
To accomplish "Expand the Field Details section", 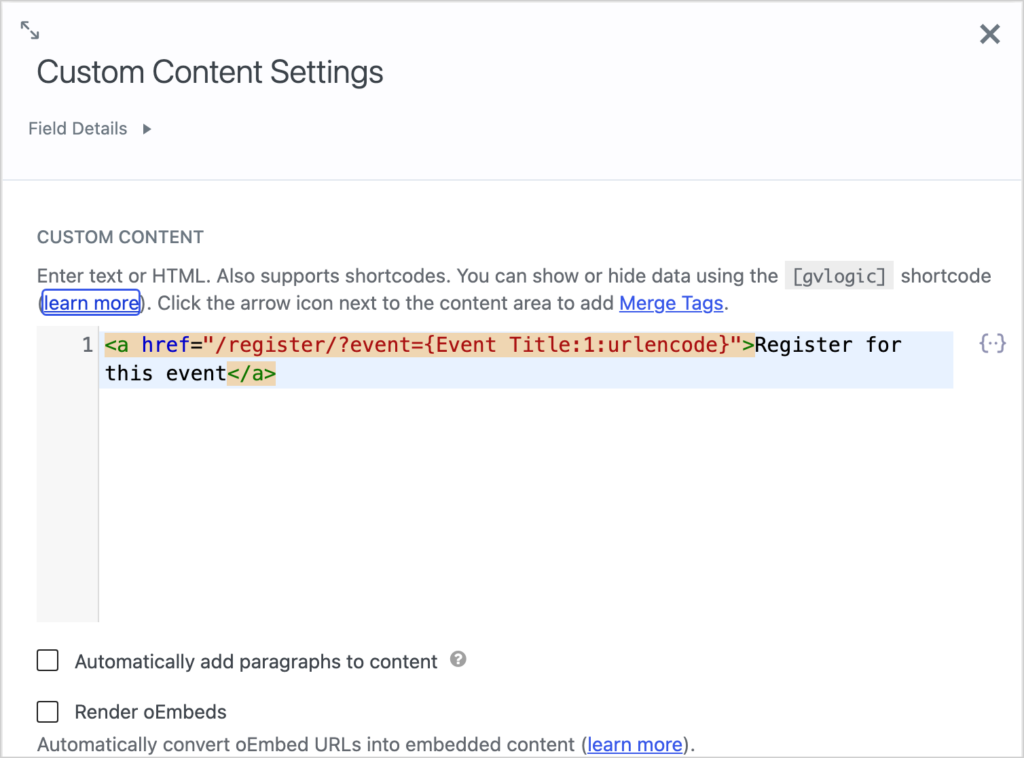I will [x=147, y=129].
